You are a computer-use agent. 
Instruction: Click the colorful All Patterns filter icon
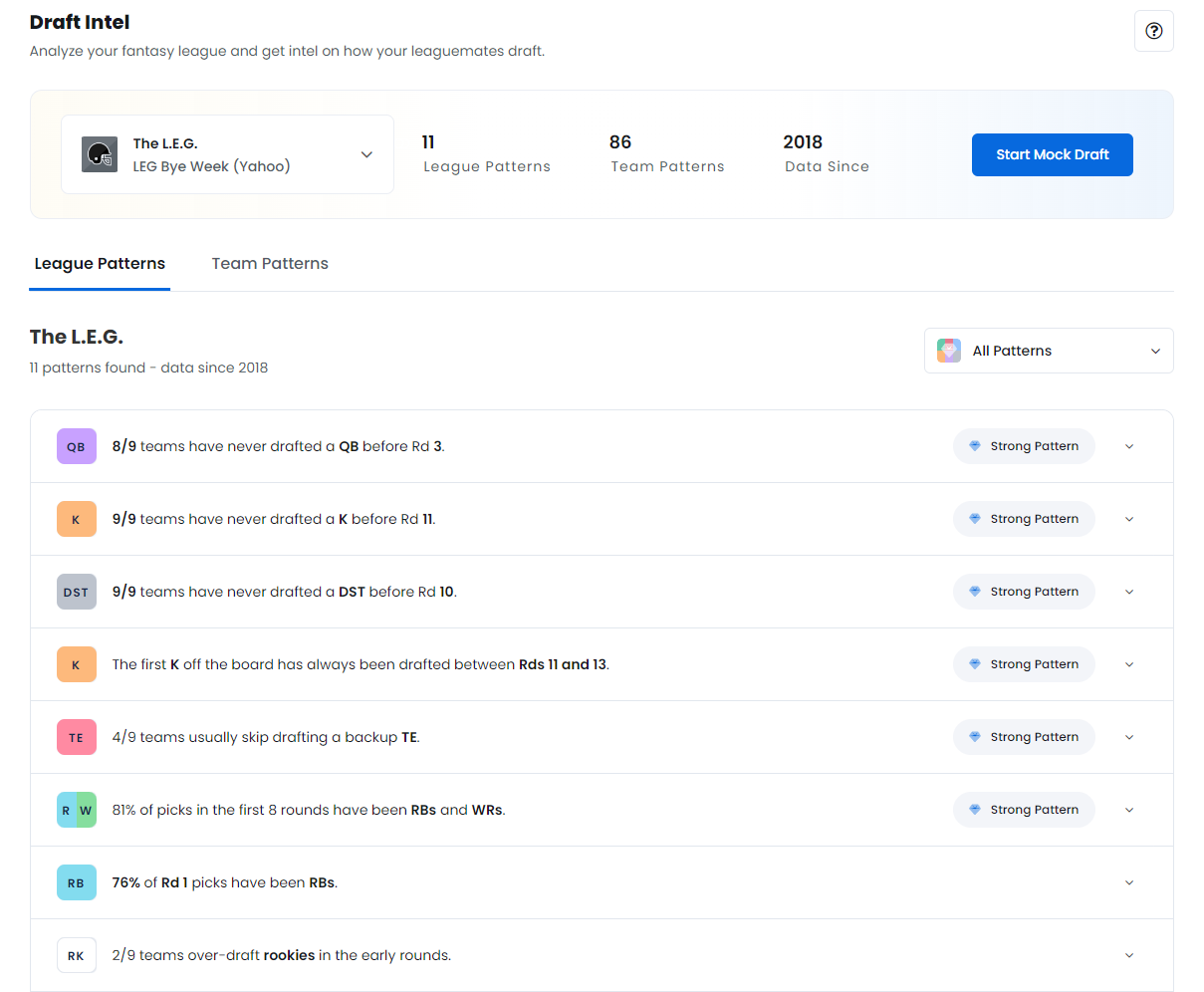click(949, 351)
